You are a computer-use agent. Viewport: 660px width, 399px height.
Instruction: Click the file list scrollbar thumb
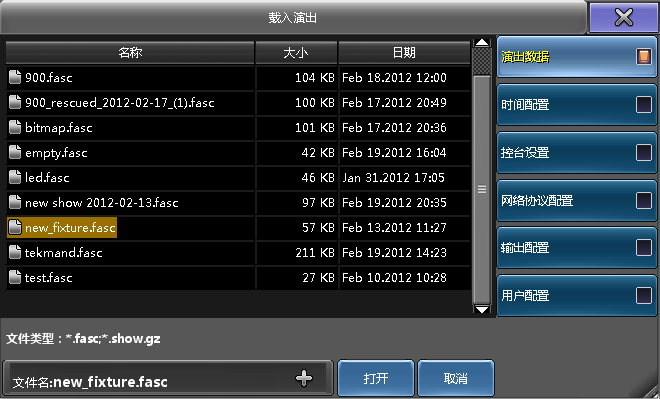pyautogui.click(x=482, y=189)
